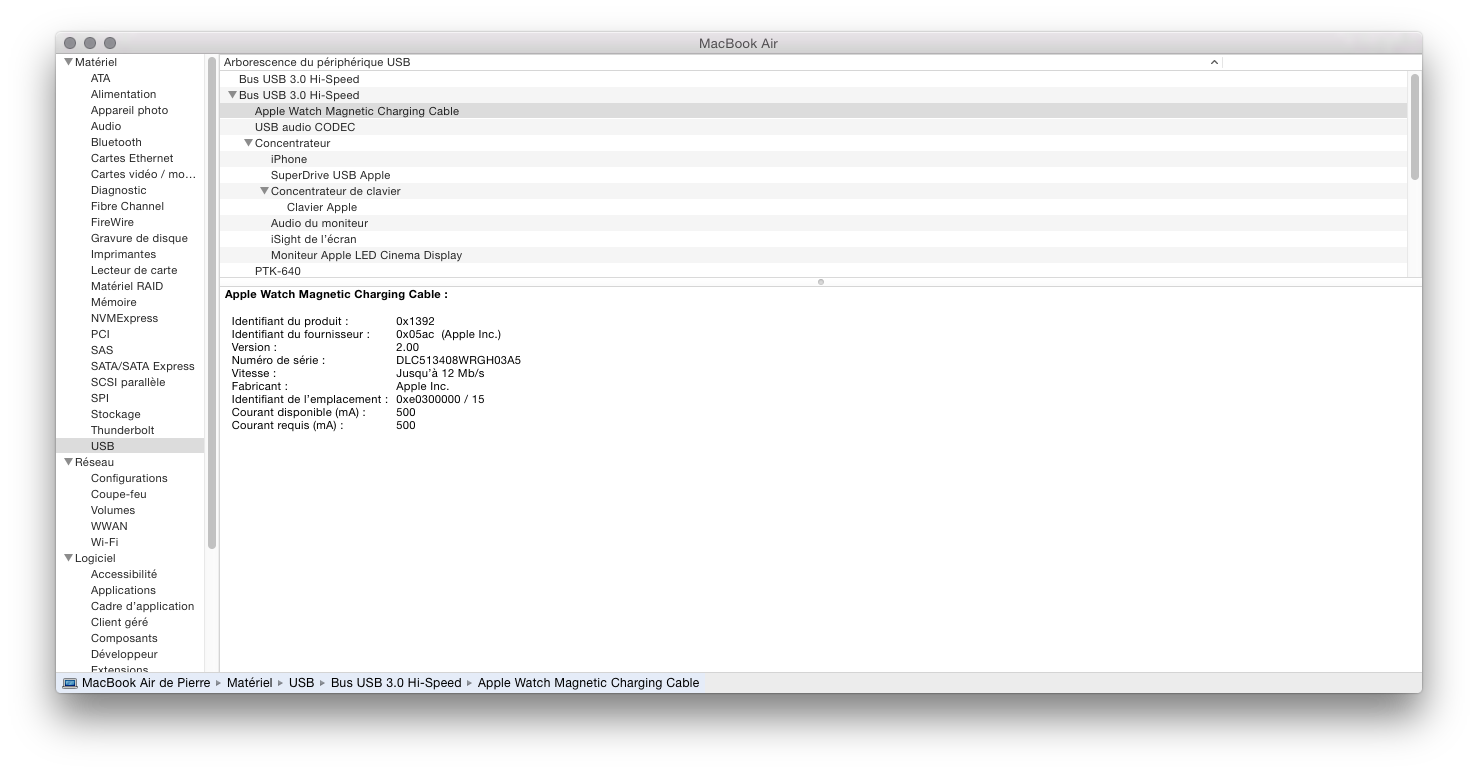Select Cartes vidéo / moniteurs item
This screenshot has width=1478, height=773.
coord(143,174)
